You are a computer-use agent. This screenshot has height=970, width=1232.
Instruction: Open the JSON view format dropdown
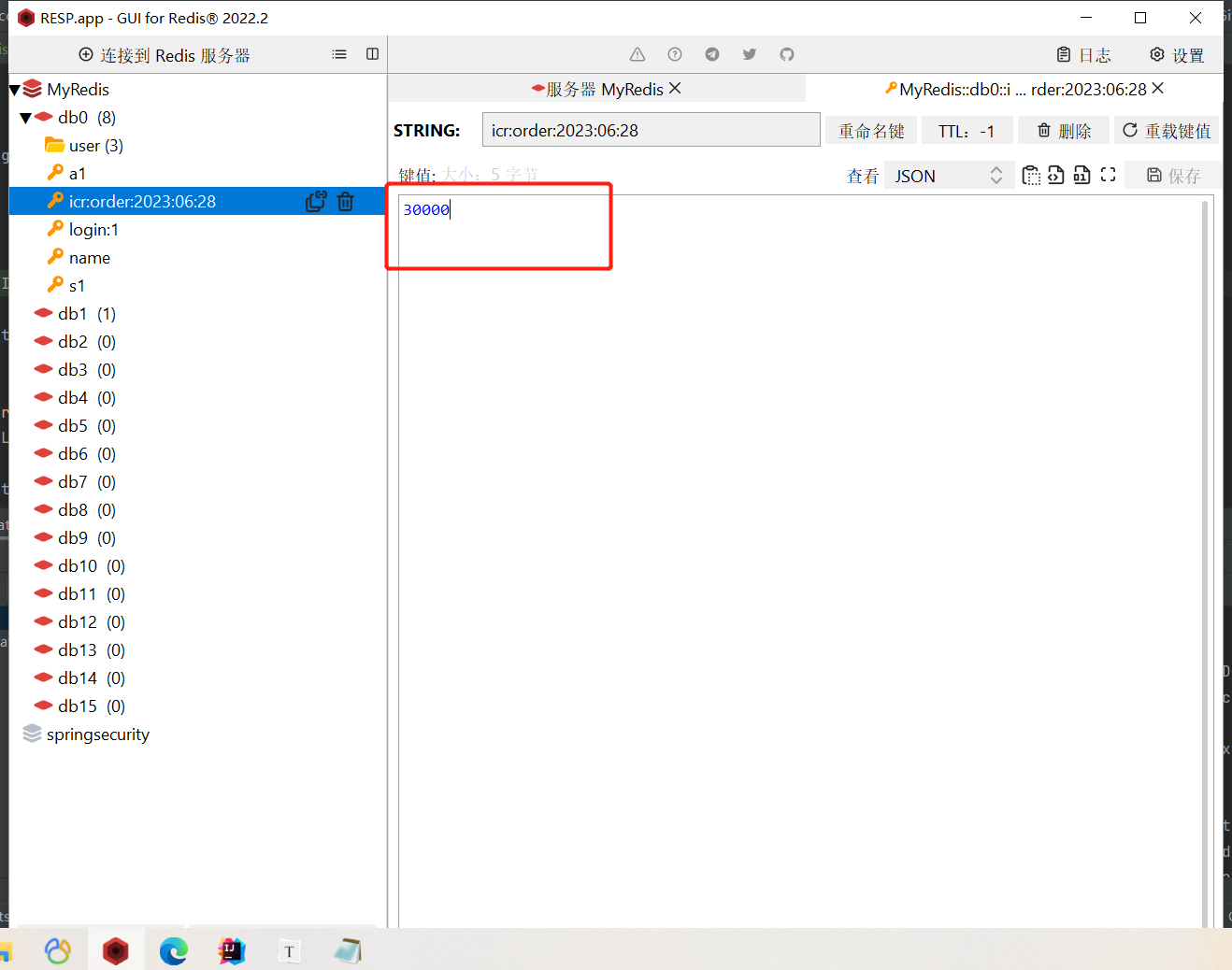[948, 176]
